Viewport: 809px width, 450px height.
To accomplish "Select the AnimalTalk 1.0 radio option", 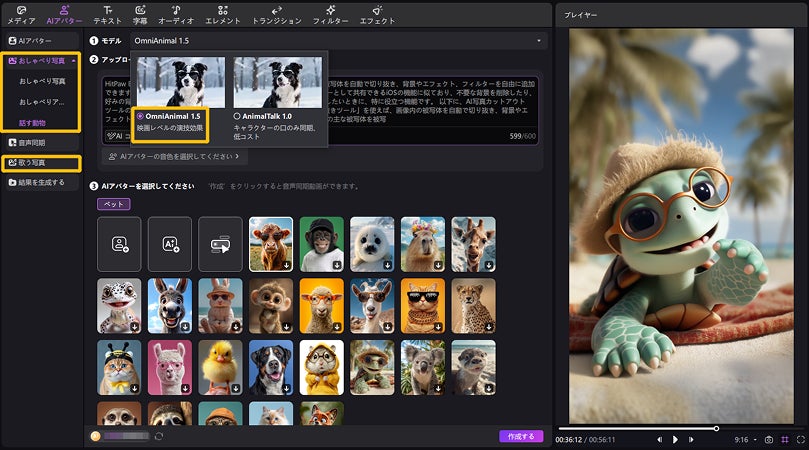I will [x=237, y=116].
